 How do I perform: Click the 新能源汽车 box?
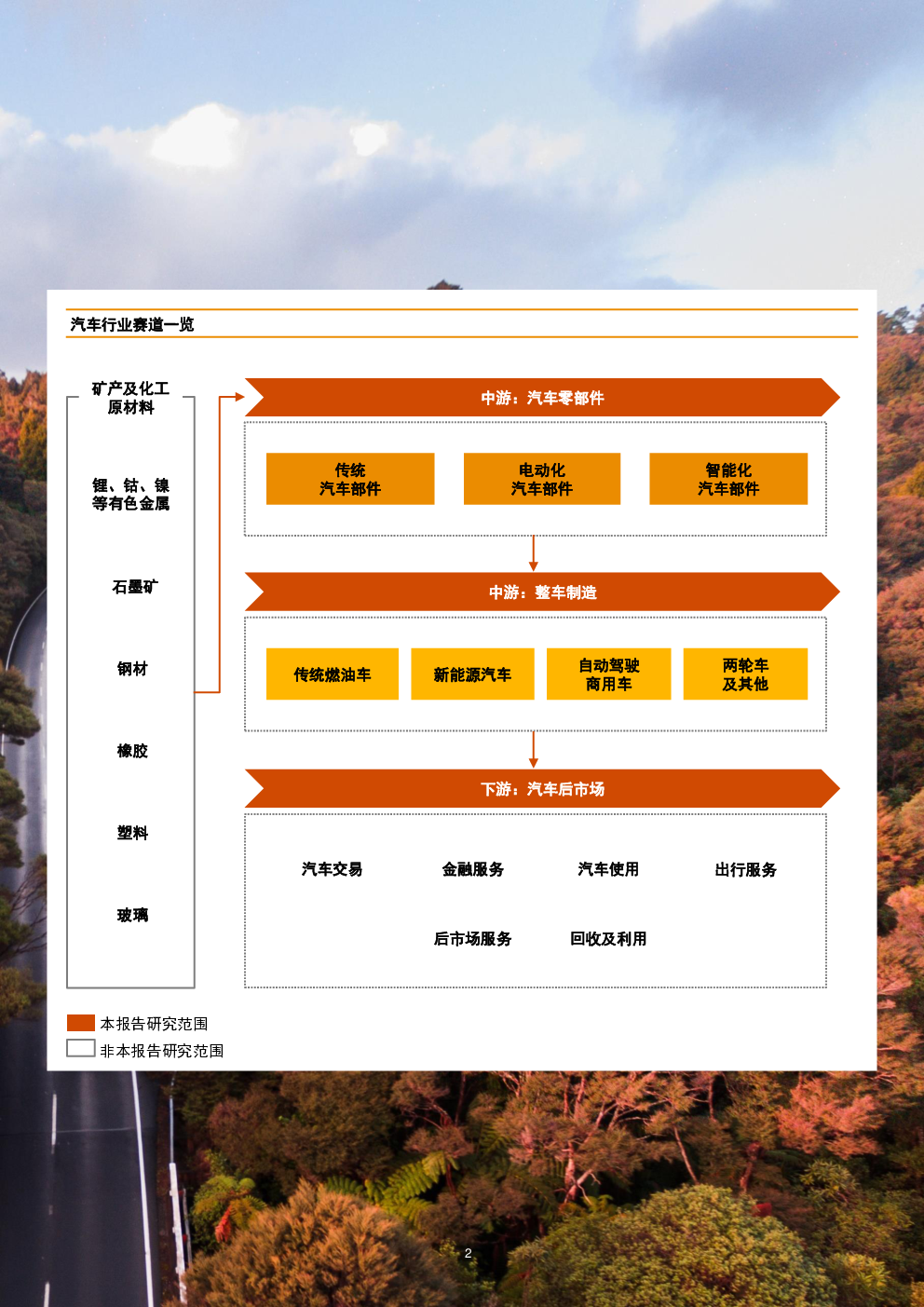(472, 674)
